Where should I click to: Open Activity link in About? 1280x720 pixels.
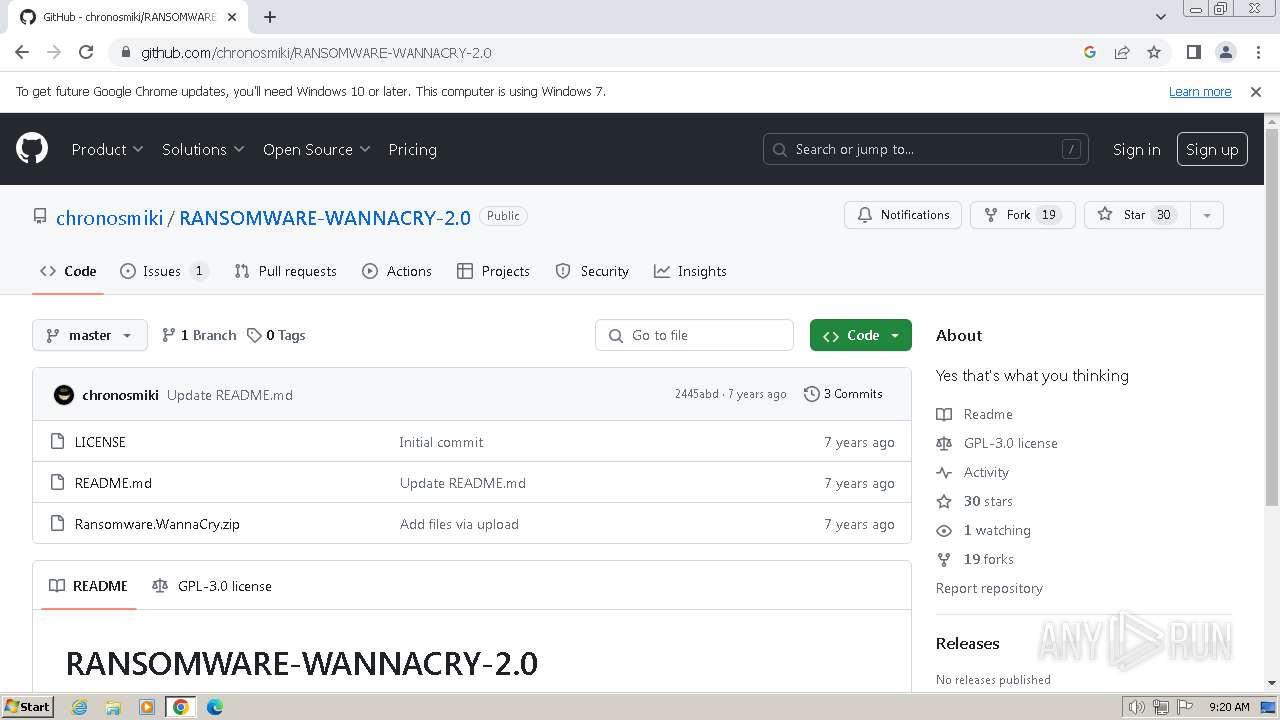[x=986, y=472]
